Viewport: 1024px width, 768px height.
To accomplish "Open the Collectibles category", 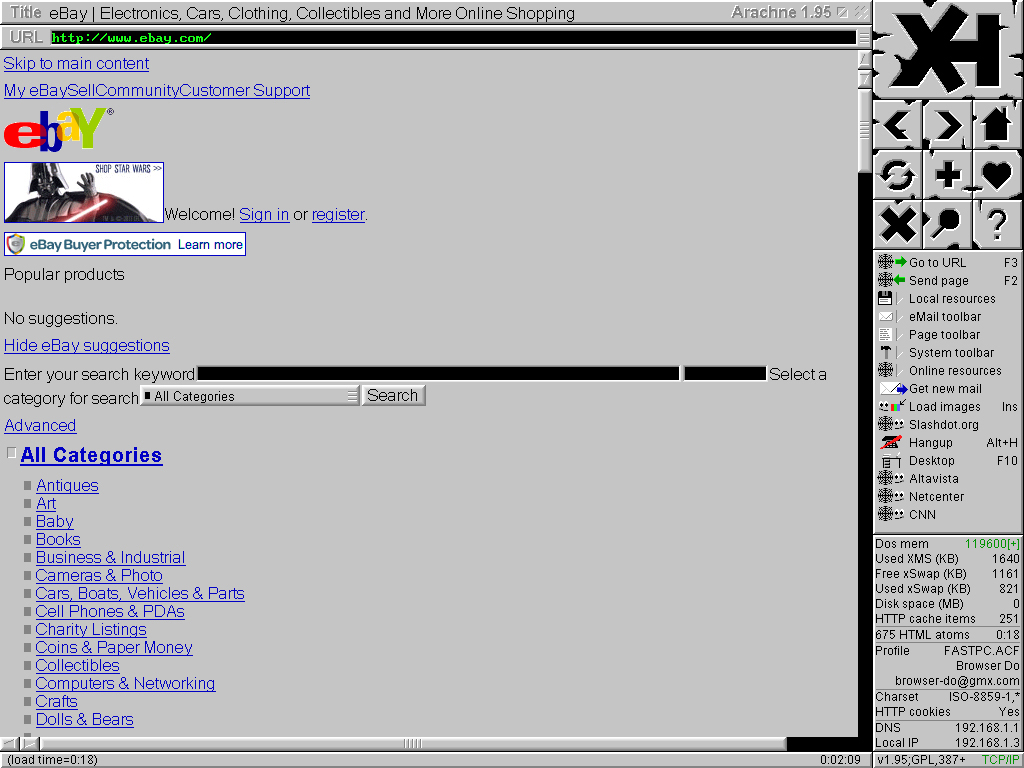I will (78, 665).
